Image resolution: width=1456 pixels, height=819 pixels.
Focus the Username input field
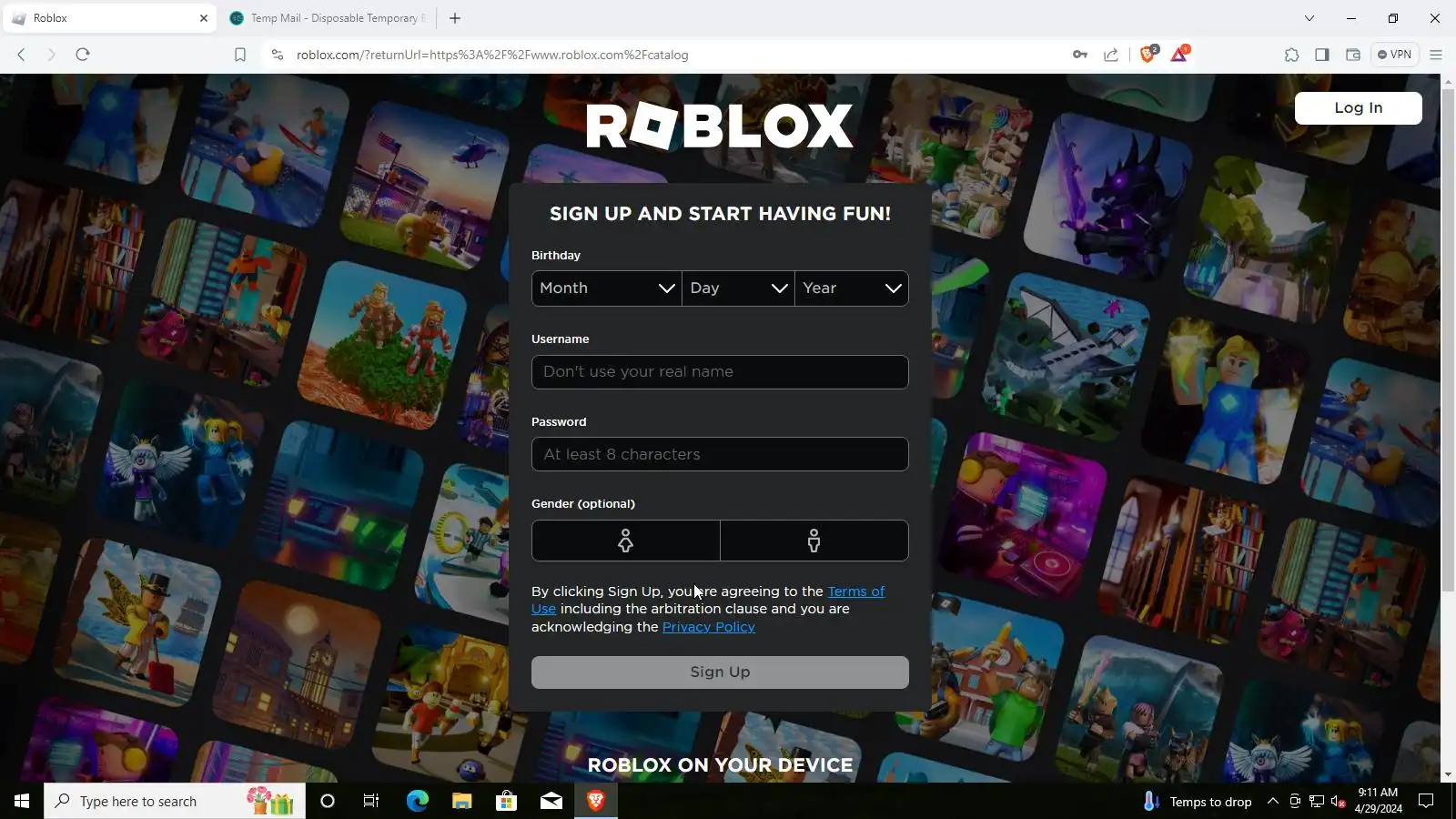[720, 372]
